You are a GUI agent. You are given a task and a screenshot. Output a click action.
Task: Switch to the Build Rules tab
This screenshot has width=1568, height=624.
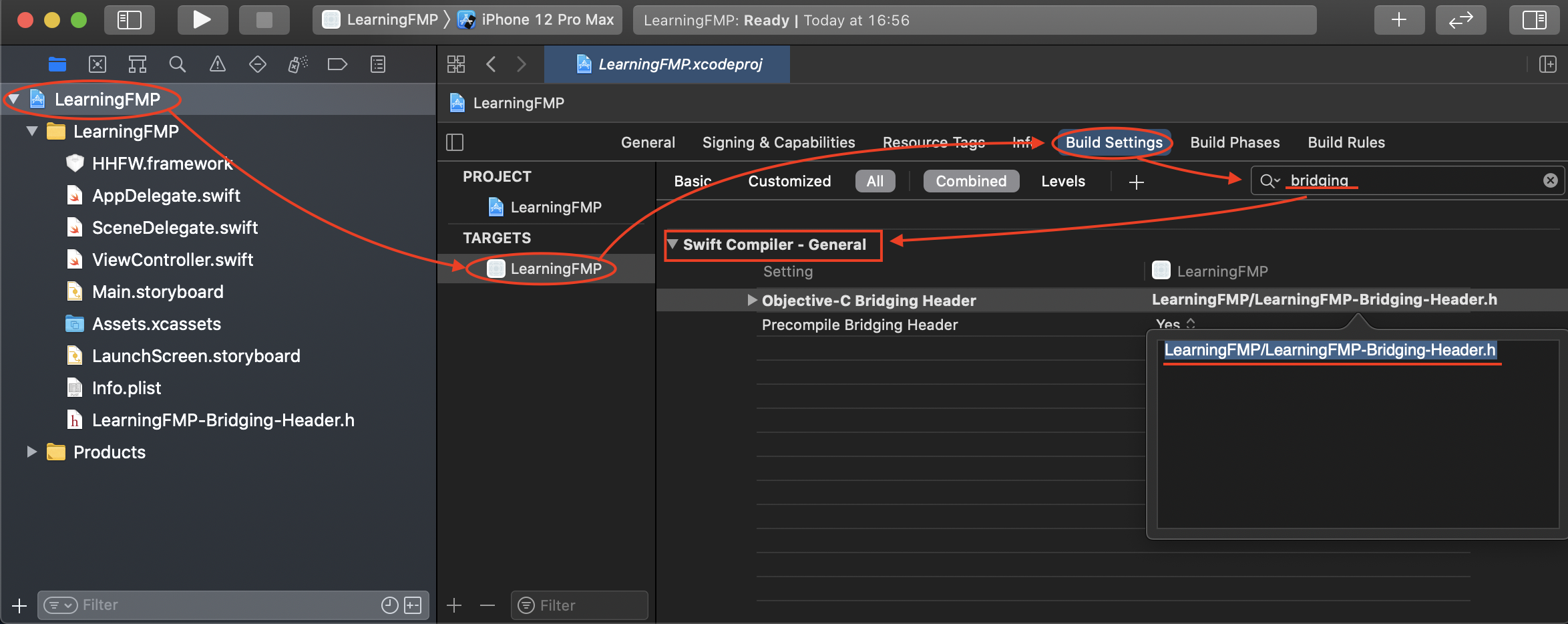pyautogui.click(x=1346, y=142)
